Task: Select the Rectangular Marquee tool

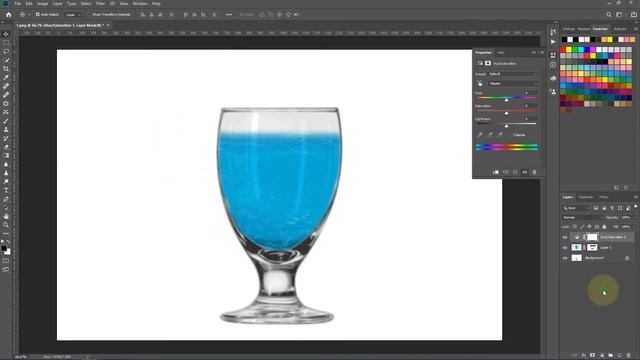Action: [6, 43]
